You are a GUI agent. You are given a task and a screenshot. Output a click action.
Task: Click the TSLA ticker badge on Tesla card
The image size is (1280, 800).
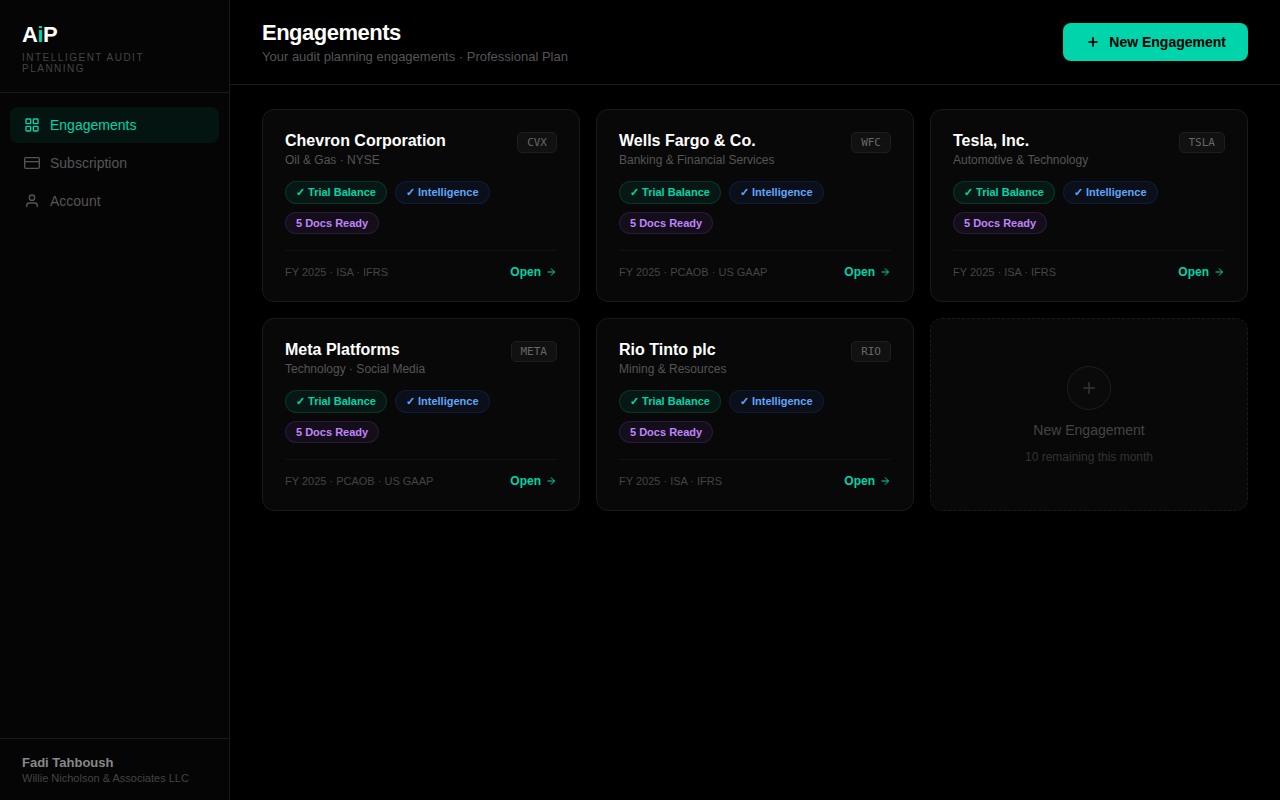[x=1201, y=142]
